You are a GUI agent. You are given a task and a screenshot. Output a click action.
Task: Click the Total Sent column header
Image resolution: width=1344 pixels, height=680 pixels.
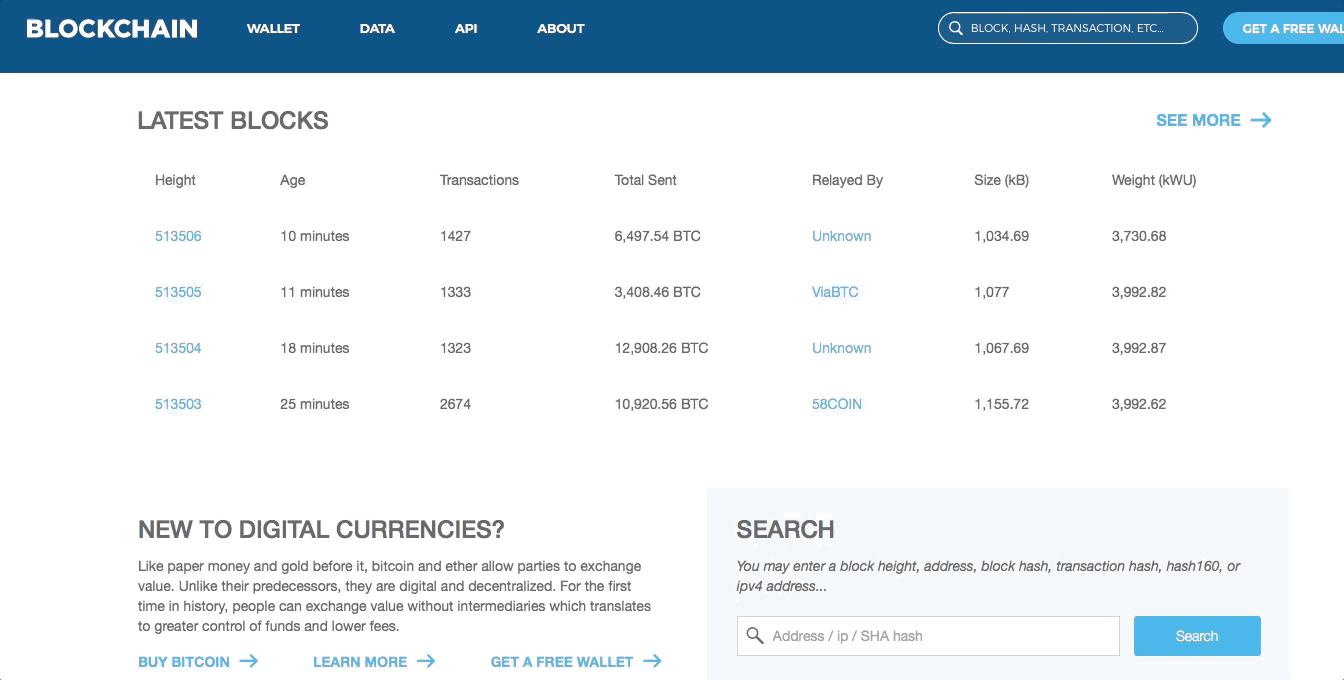coord(646,180)
